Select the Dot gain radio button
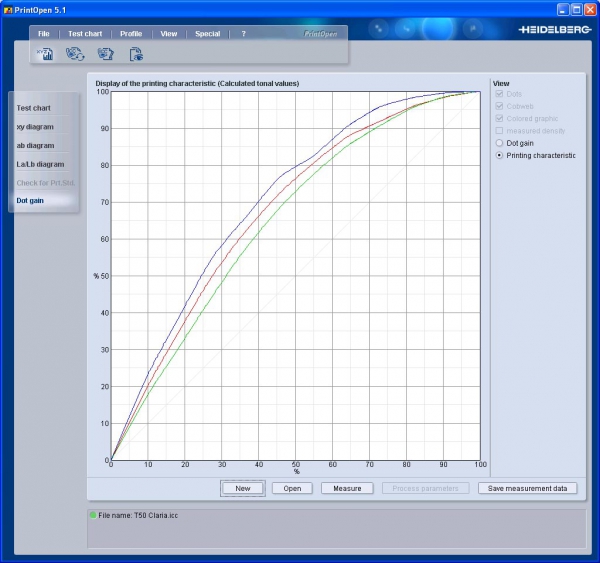 tap(499, 143)
